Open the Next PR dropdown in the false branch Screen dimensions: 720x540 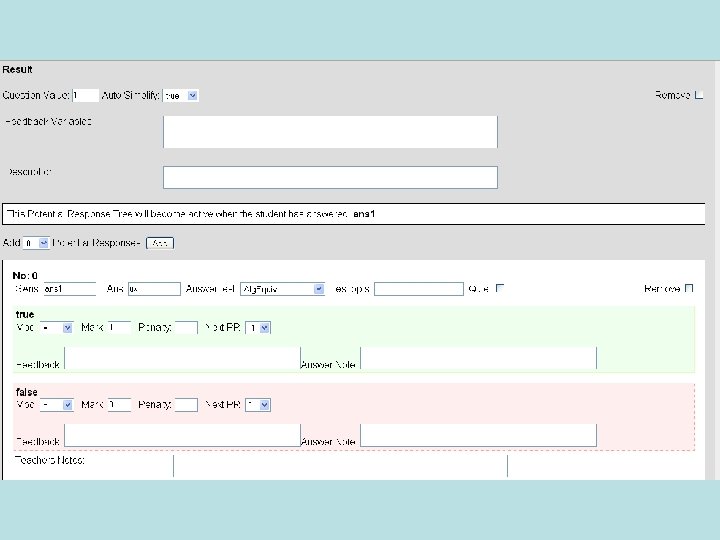(258, 405)
